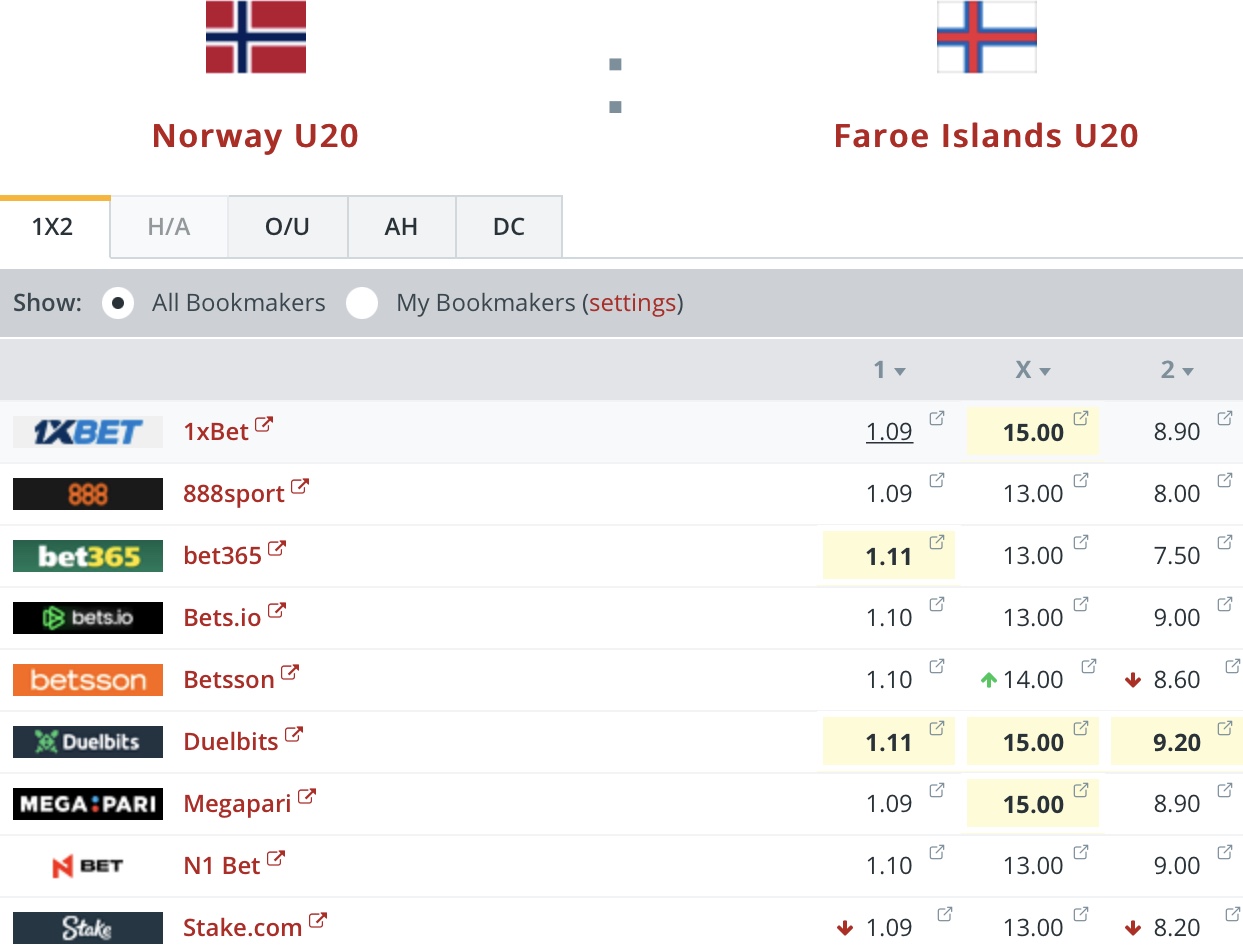Click the Norway U20 flag
Screen dimensions: 1243x946
pyautogui.click(x=256, y=37)
